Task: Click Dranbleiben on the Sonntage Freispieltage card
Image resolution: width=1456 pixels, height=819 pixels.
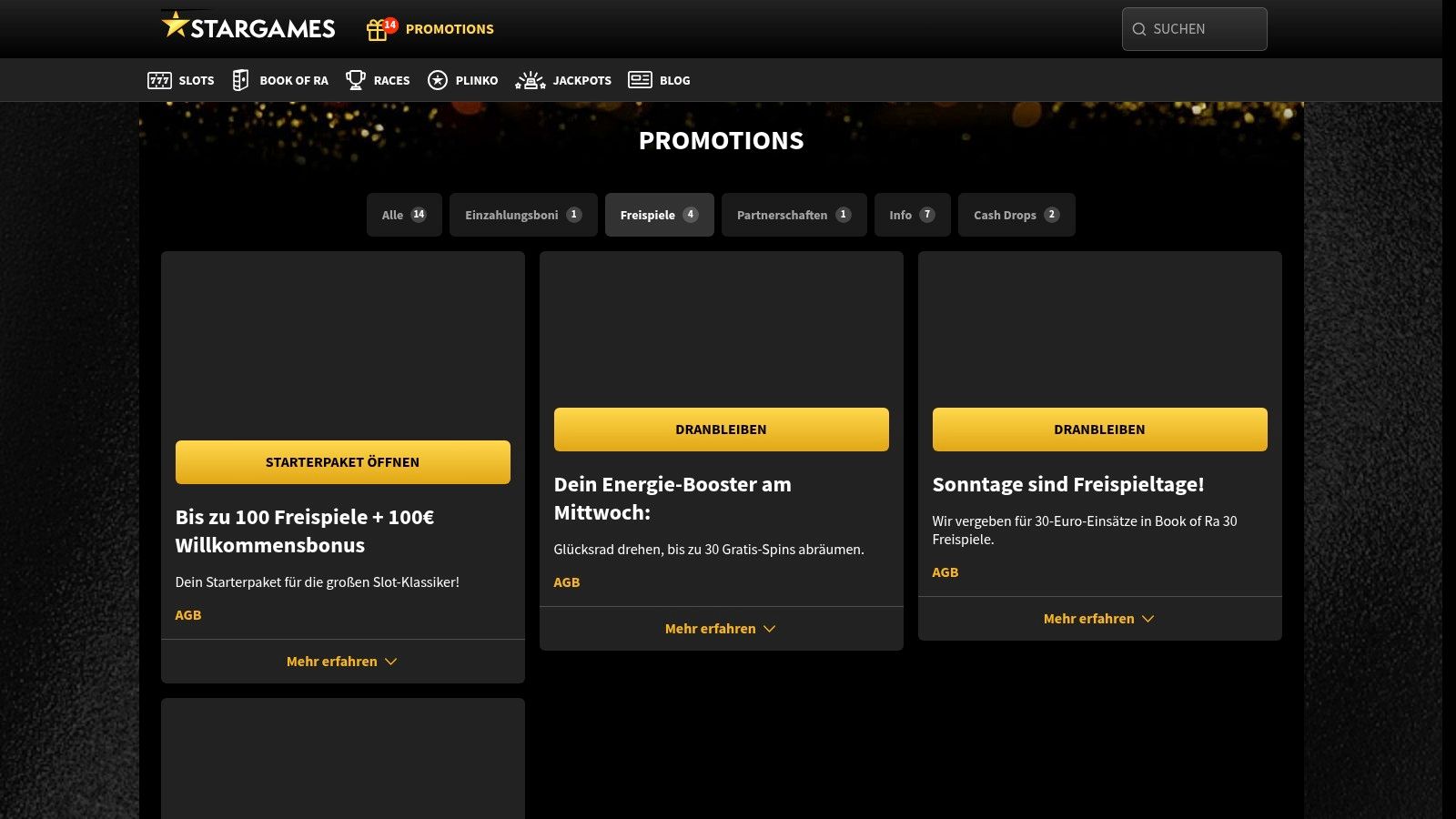Action: coord(1100,430)
